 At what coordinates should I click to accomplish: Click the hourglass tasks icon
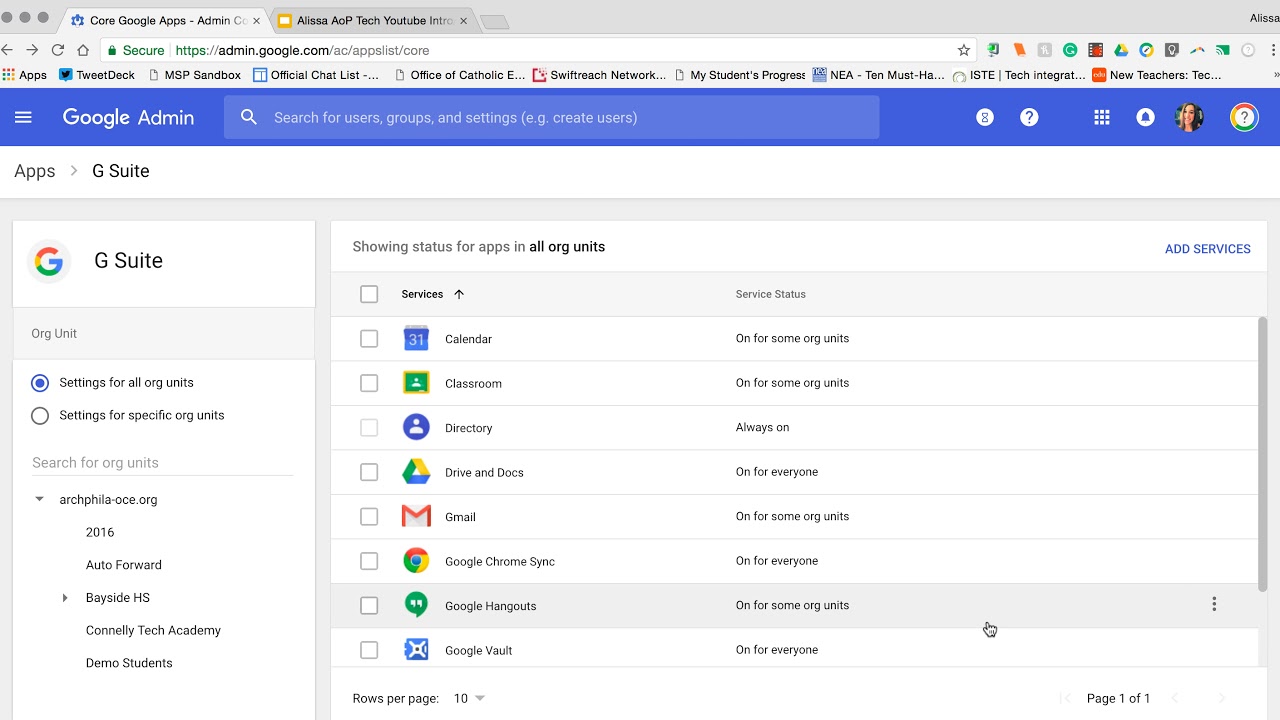(x=985, y=117)
